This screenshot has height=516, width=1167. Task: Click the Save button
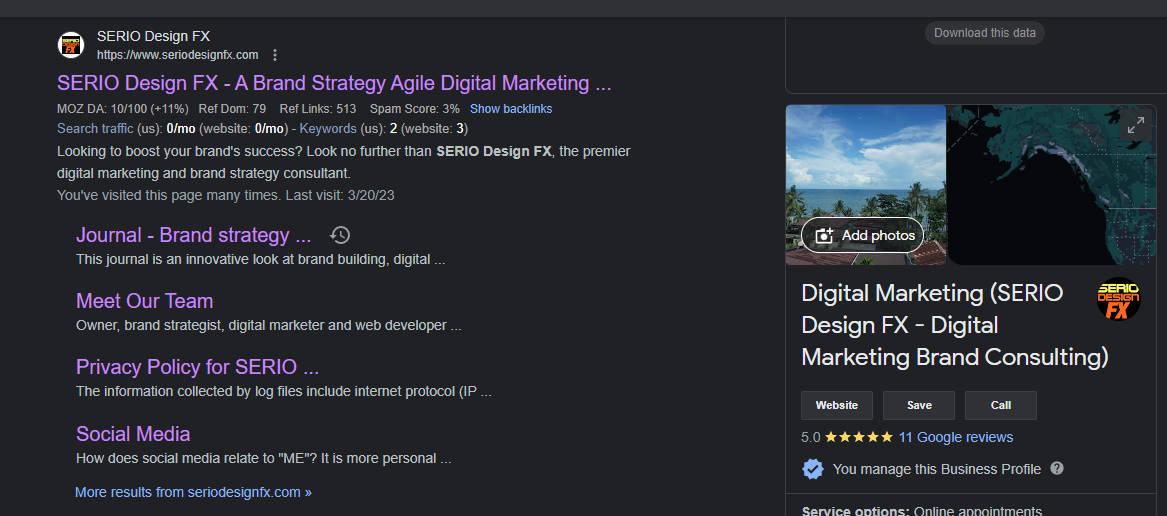coord(919,406)
